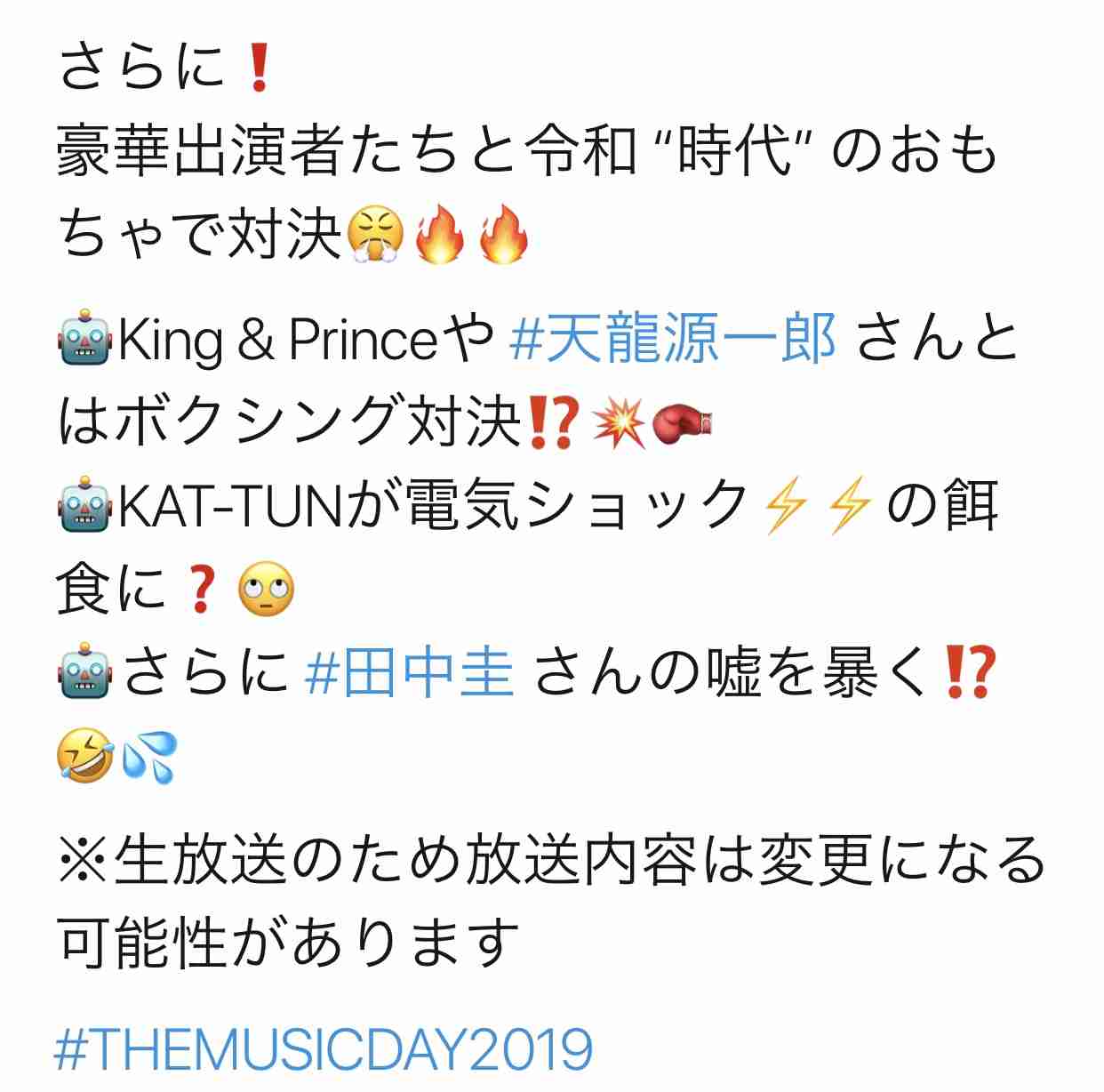Click the collision explosion emoji
The image size is (1104, 1092).
(619, 422)
